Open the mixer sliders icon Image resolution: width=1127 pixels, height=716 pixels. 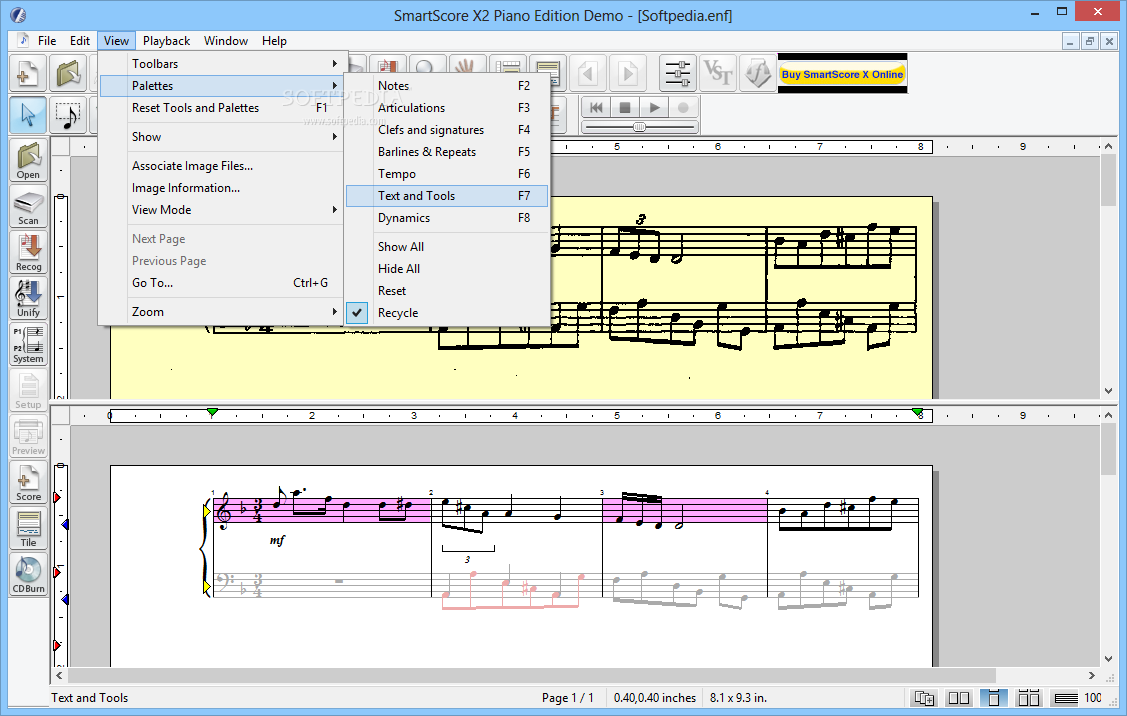[677, 73]
